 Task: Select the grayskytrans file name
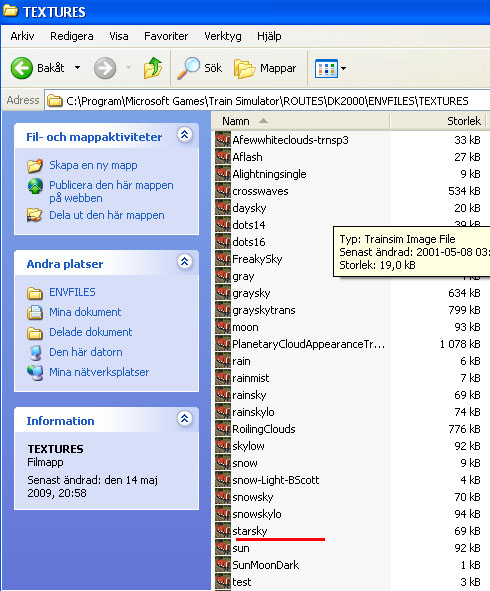click(263, 310)
